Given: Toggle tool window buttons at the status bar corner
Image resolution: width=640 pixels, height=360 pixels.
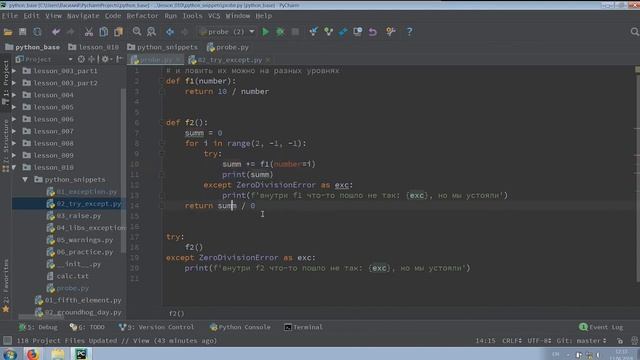Looking at the screenshot, I should tap(7, 340).
